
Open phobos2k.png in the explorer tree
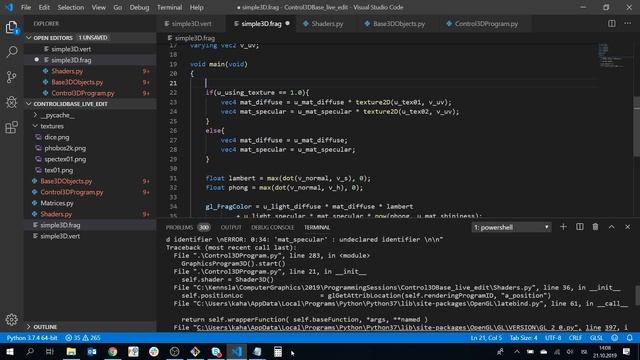65,148
